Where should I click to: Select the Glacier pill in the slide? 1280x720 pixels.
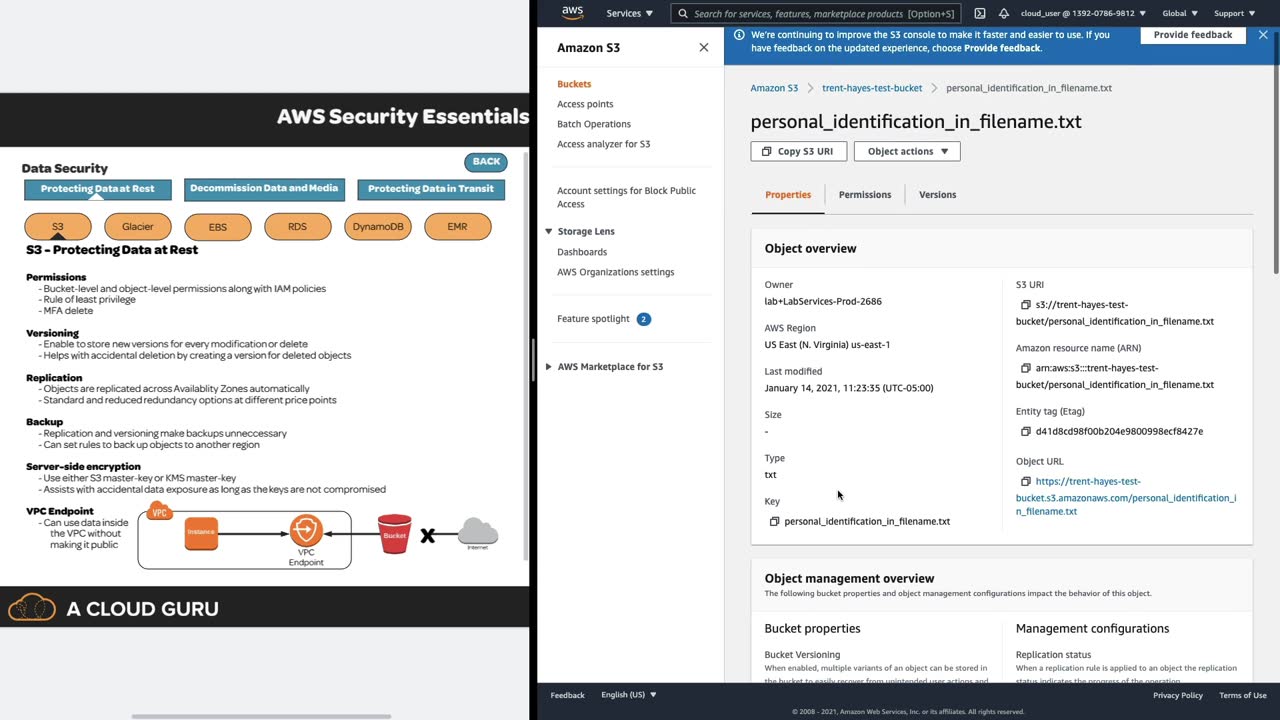click(x=138, y=227)
